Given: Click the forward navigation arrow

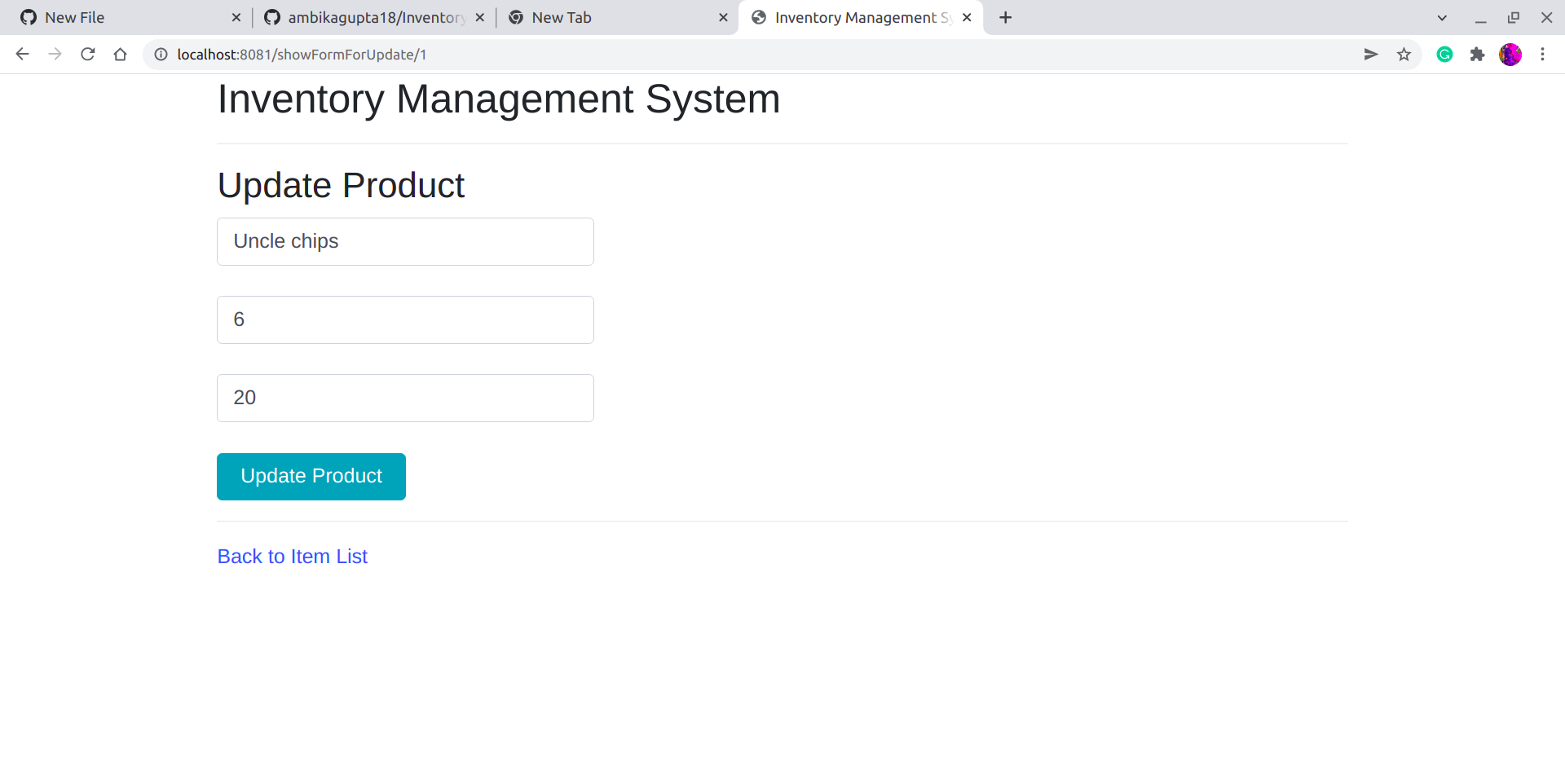Looking at the screenshot, I should tap(55, 55).
